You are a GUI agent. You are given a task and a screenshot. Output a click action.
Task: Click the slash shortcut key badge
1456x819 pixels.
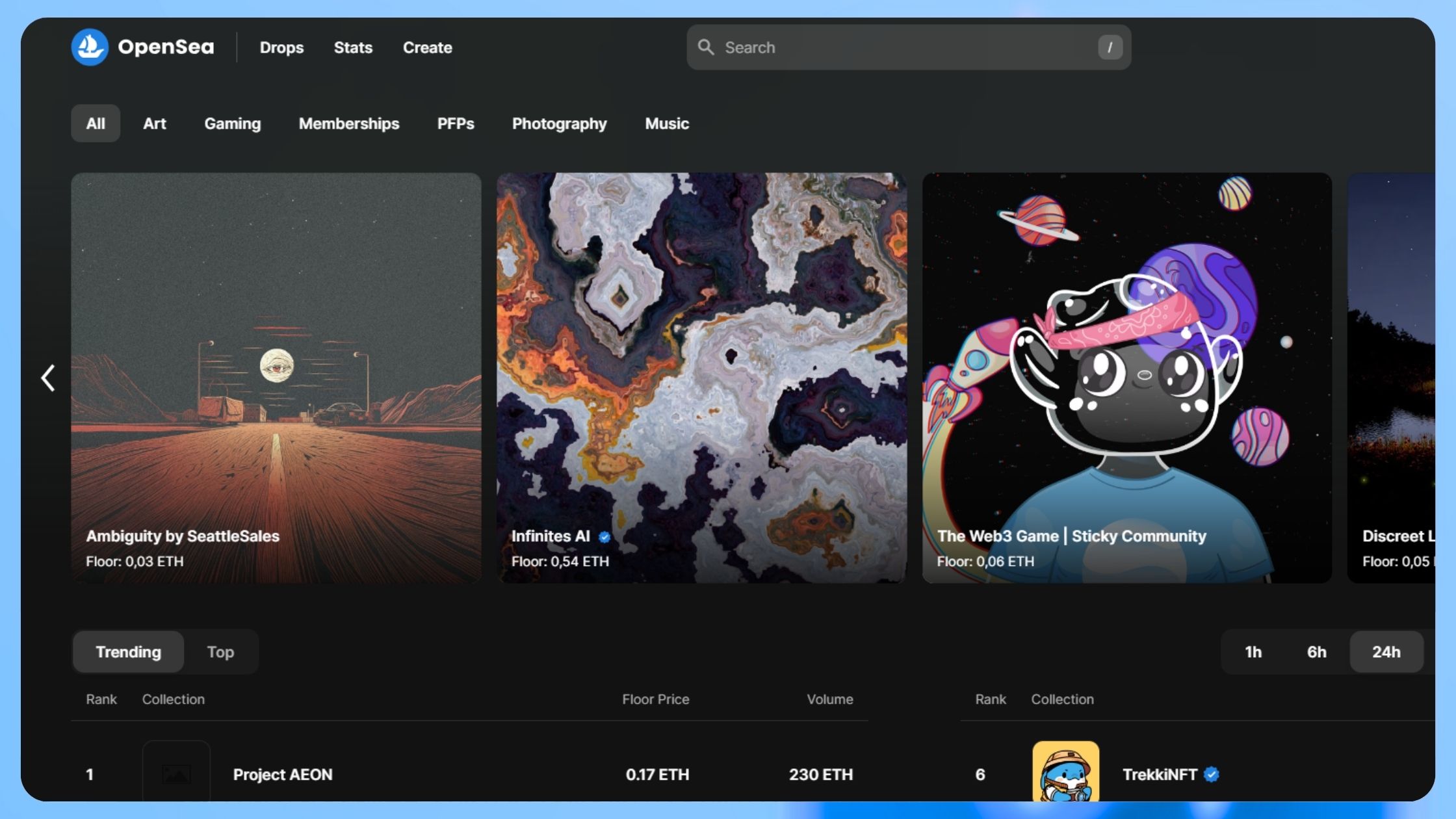pyautogui.click(x=1110, y=47)
